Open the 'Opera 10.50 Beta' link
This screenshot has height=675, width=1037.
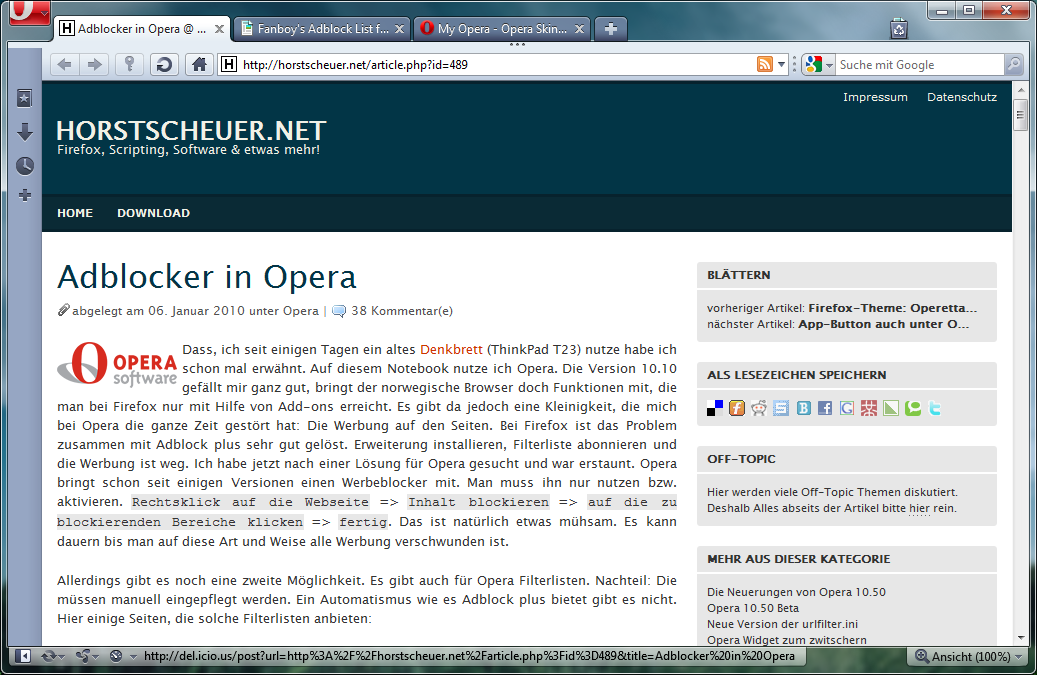pyautogui.click(x=753, y=608)
